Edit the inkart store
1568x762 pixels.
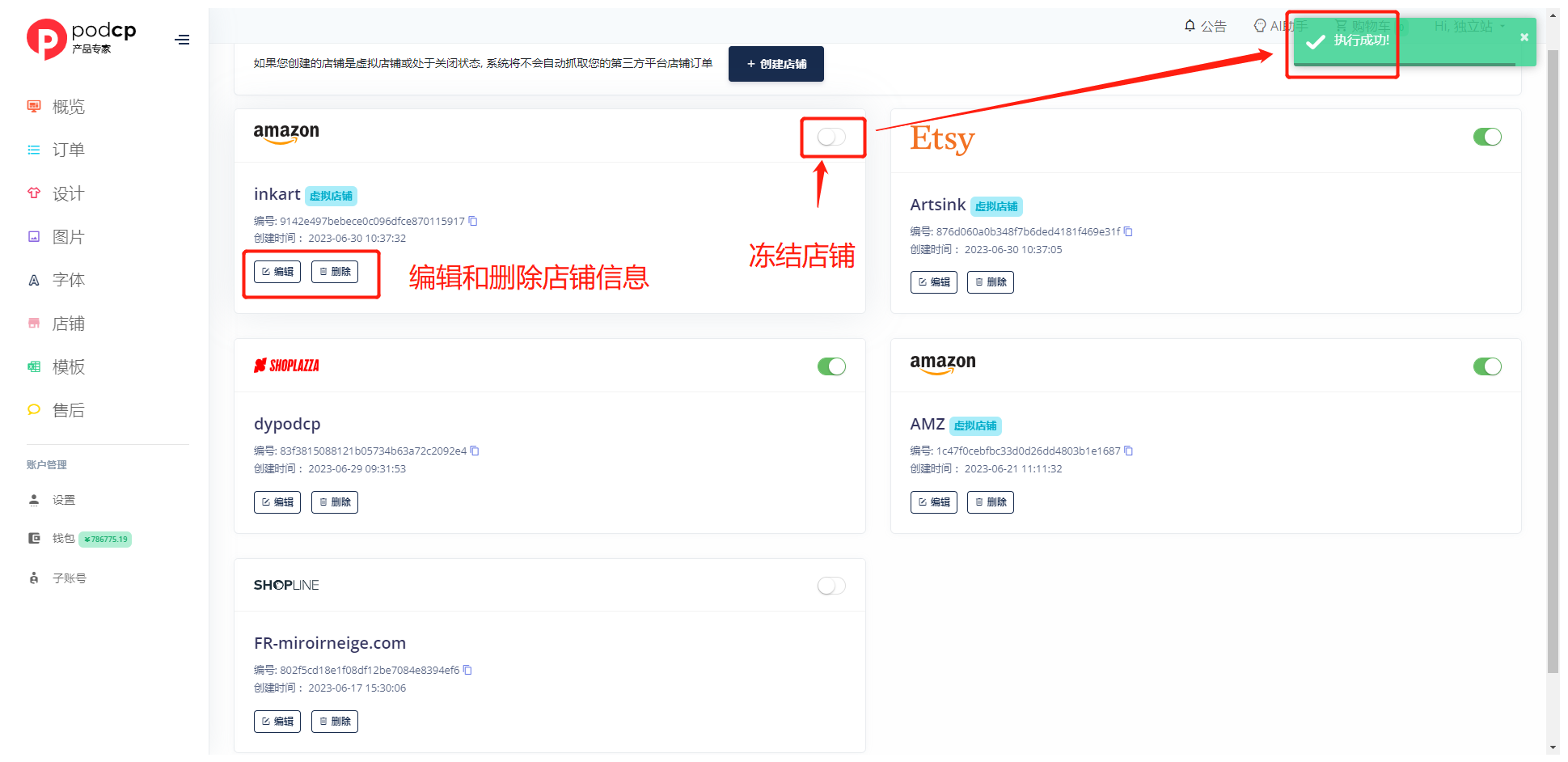[277, 272]
